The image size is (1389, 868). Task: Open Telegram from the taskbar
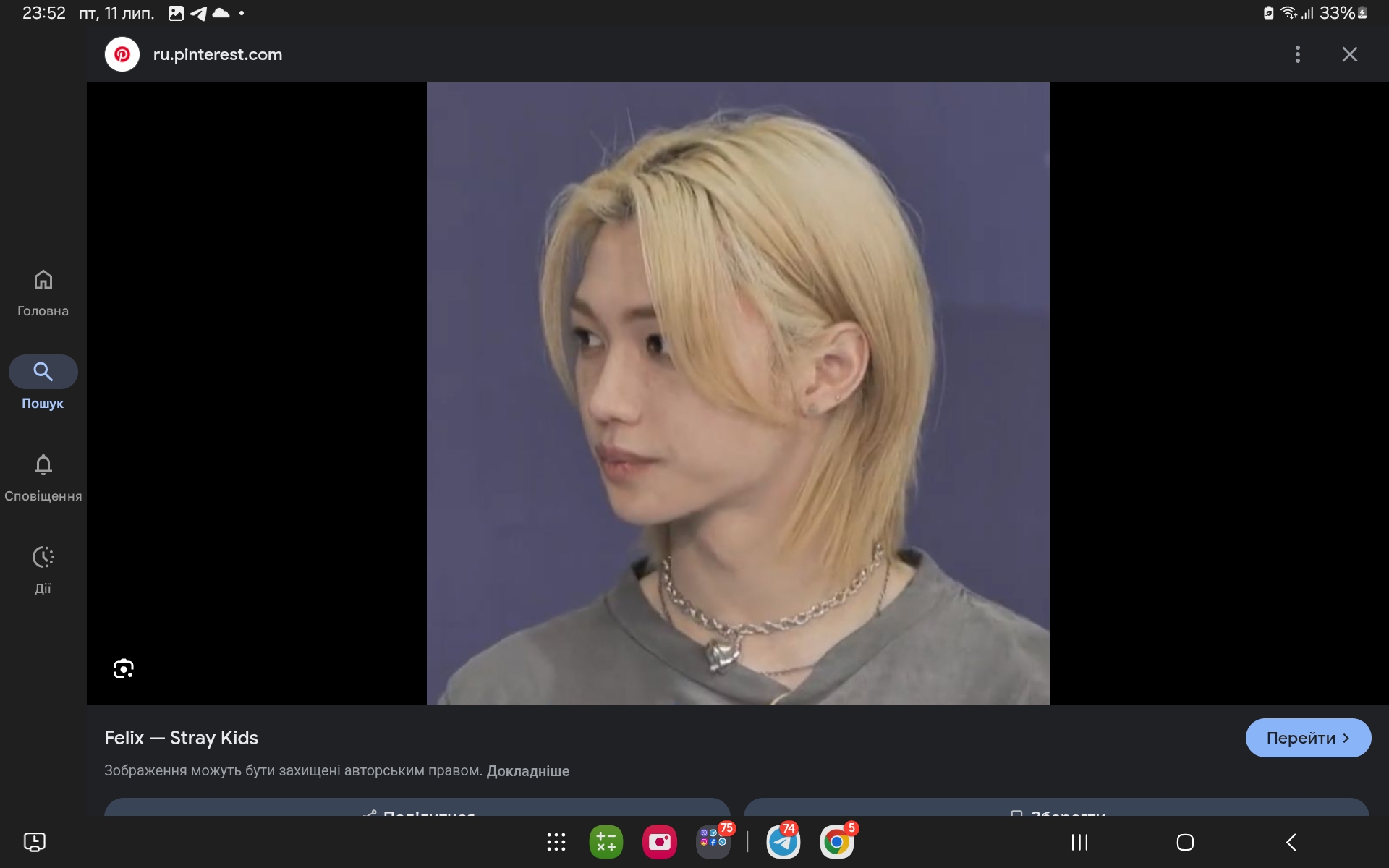coord(783,842)
